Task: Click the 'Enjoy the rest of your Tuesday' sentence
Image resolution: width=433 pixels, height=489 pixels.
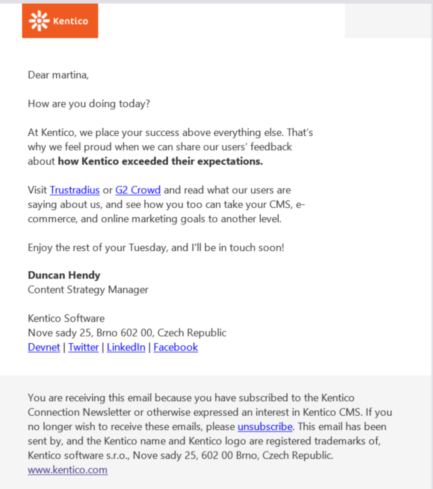Action: (156, 248)
